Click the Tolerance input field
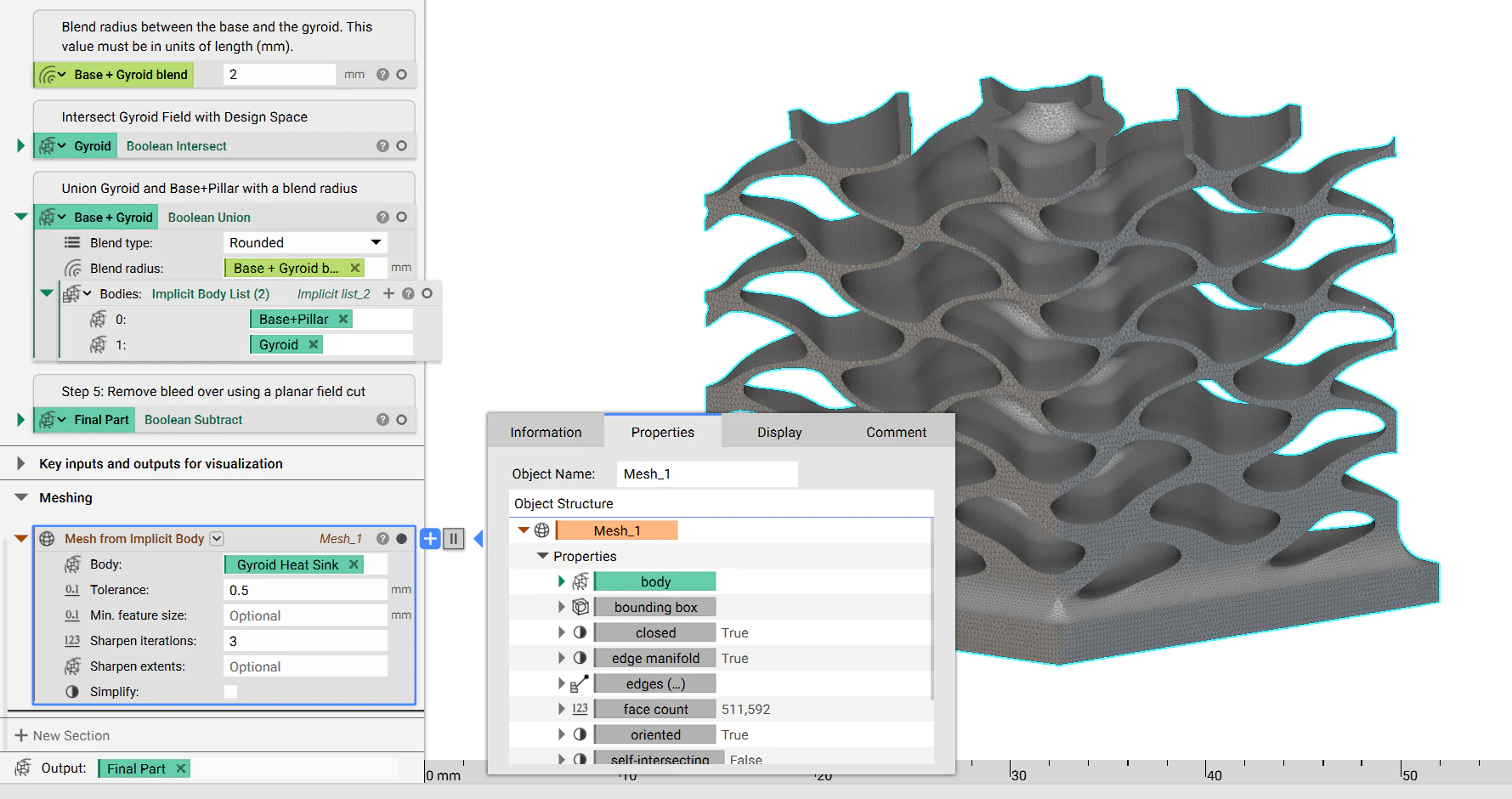Screen dimensions: 1512x799 coord(304,590)
